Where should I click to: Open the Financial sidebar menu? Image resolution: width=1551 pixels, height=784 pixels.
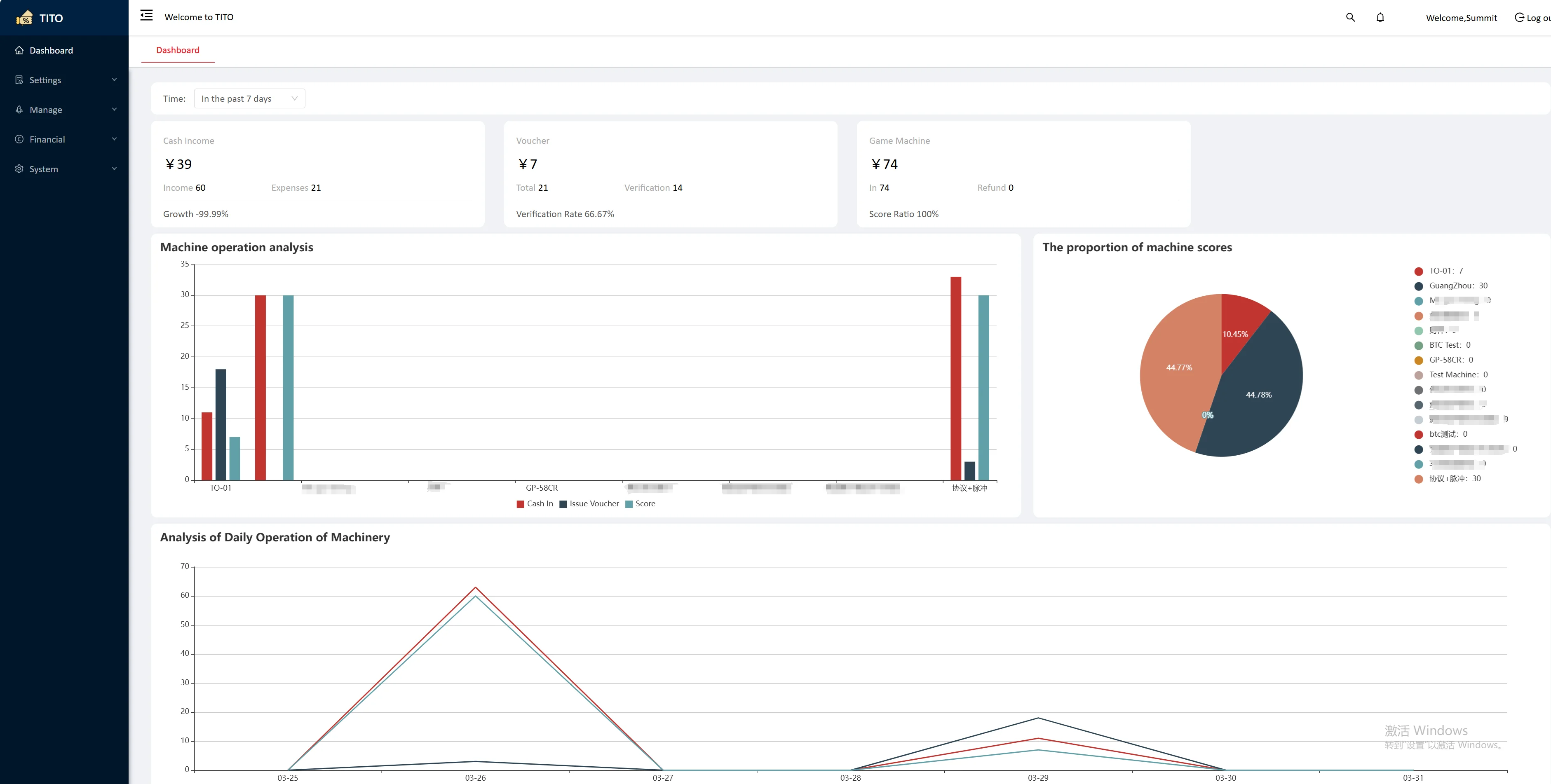[x=47, y=140]
